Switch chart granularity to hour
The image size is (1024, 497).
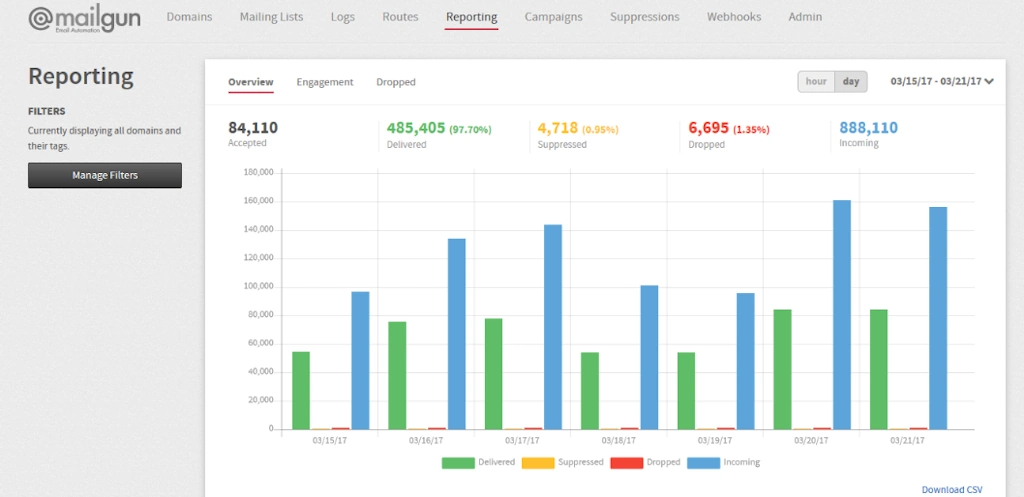(816, 82)
